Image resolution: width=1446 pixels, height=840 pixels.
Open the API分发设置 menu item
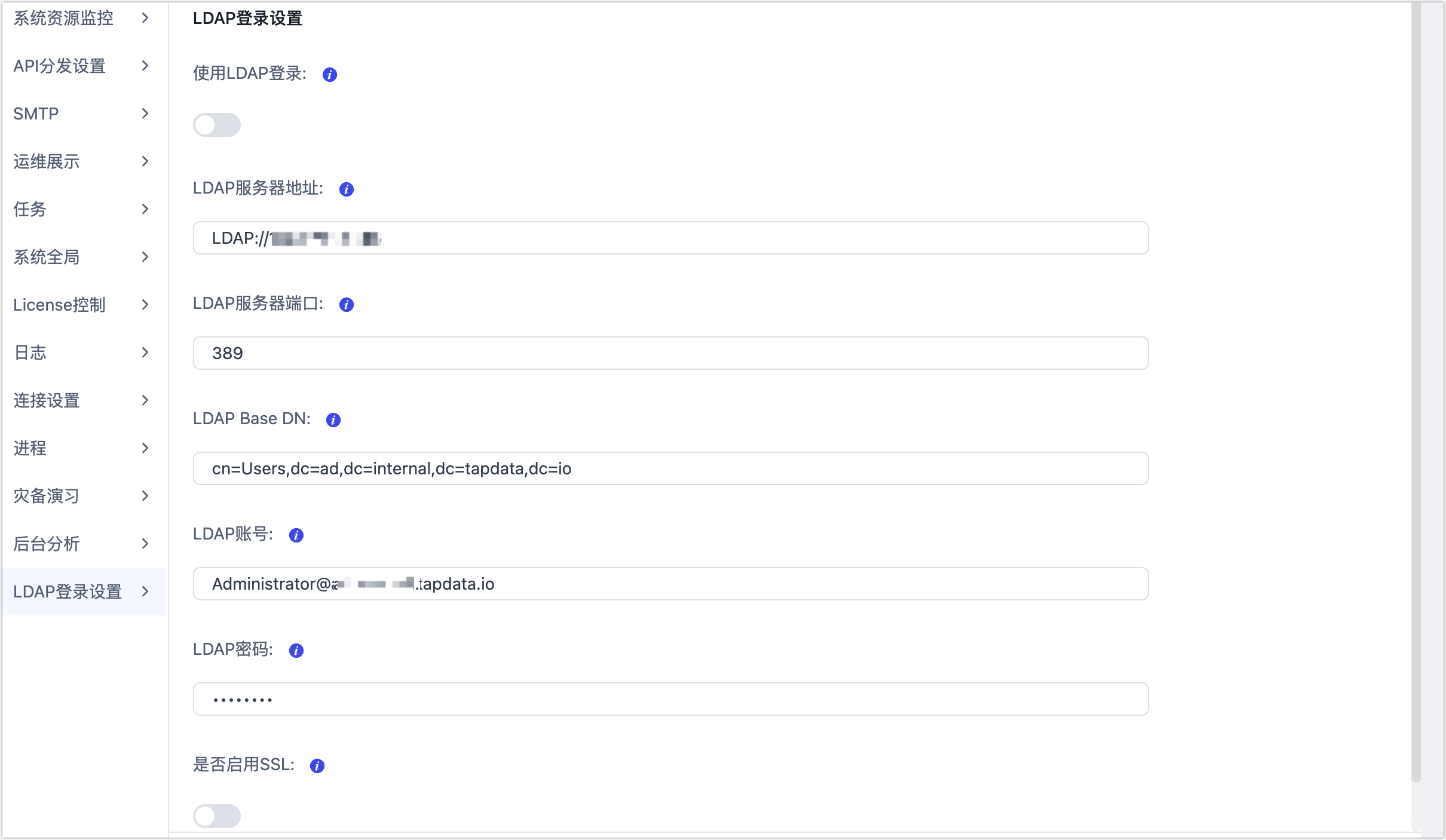point(60,66)
